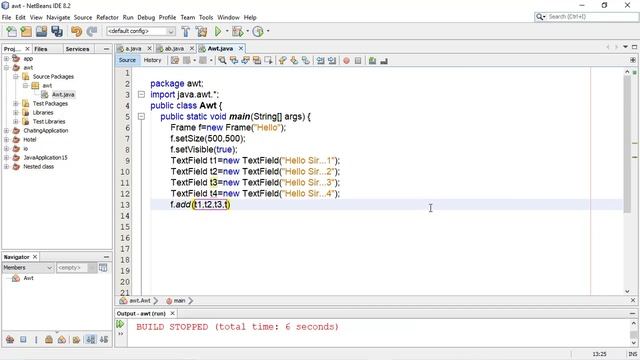Viewport: 640px width, 360px height.
Task: Click the Redo arrow icon
Action: 92,31
